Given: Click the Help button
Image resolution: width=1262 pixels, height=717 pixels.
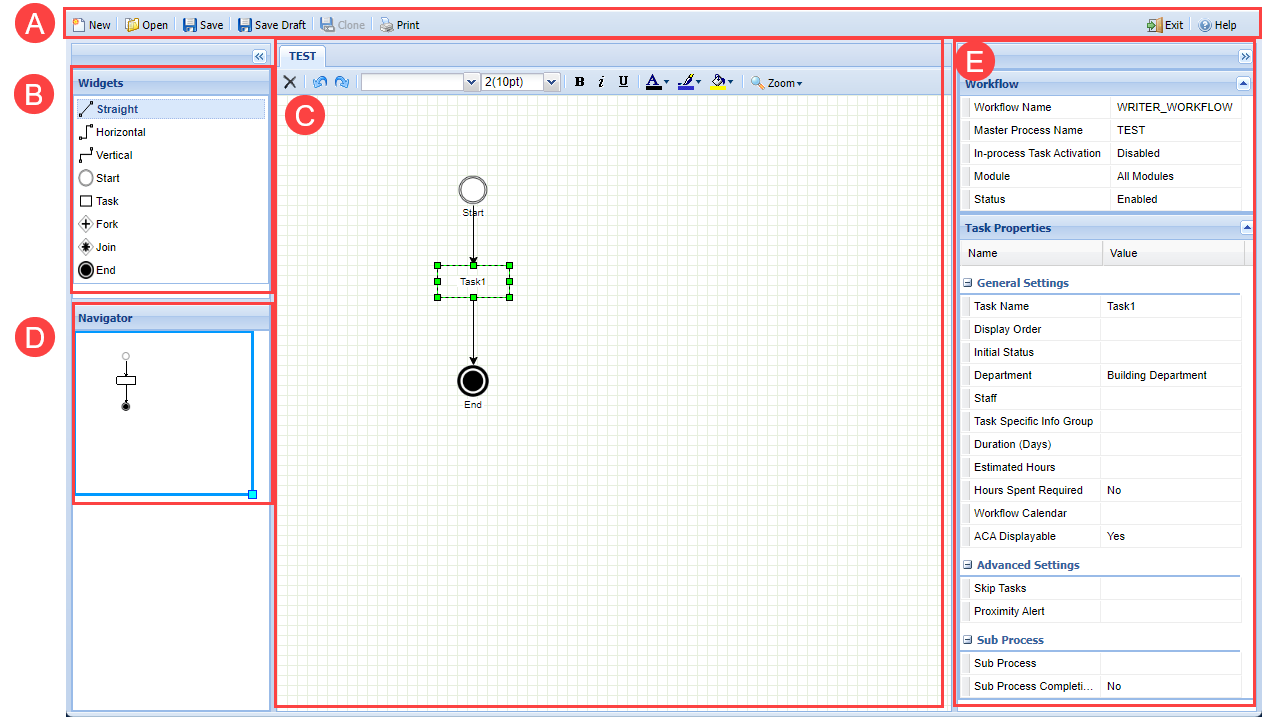Looking at the screenshot, I should pos(1217,25).
